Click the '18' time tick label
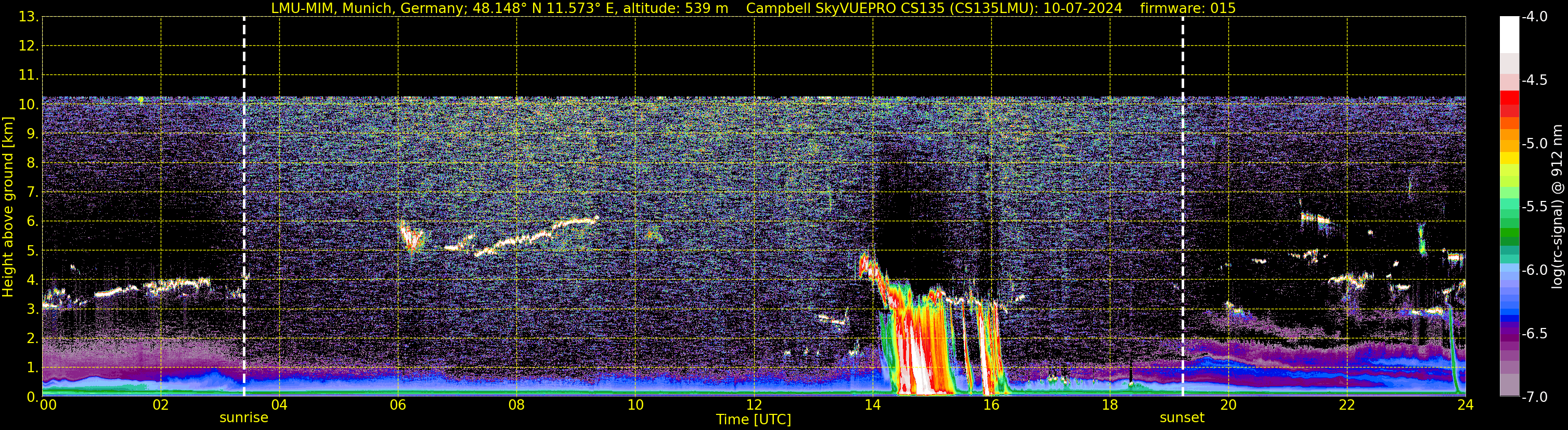The width and height of the screenshot is (1568, 430). (1110, 405)
